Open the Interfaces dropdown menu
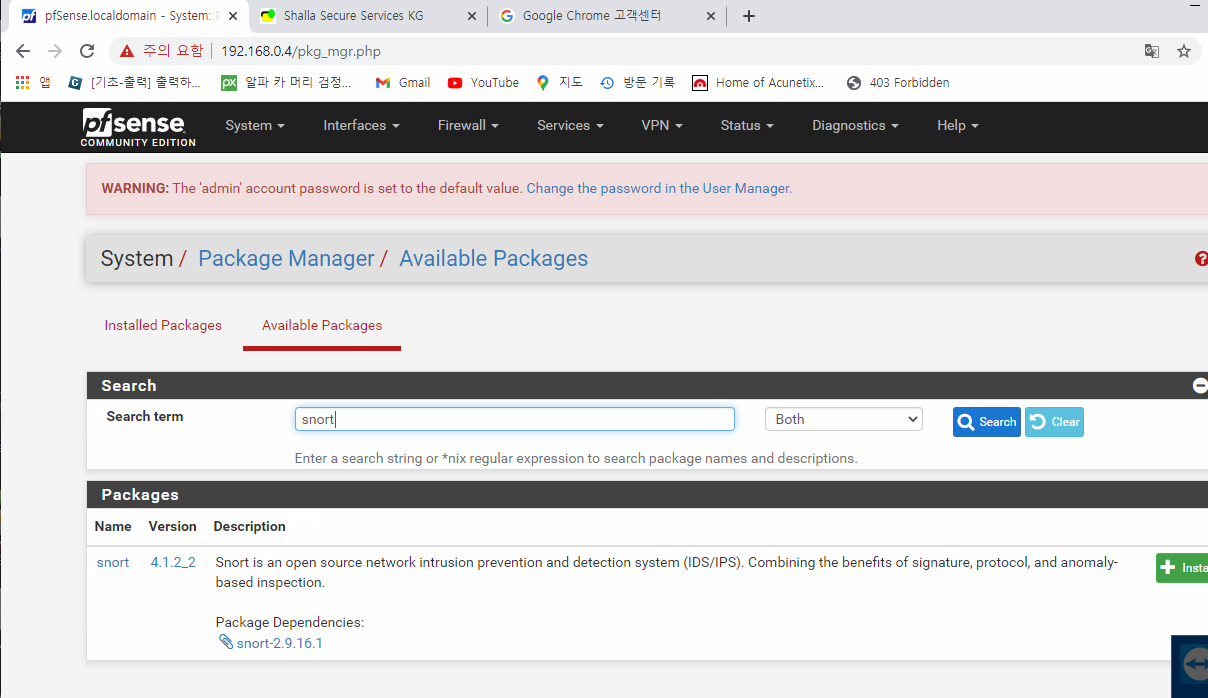This screenshot has width=1208, height=698. point(361,125)
